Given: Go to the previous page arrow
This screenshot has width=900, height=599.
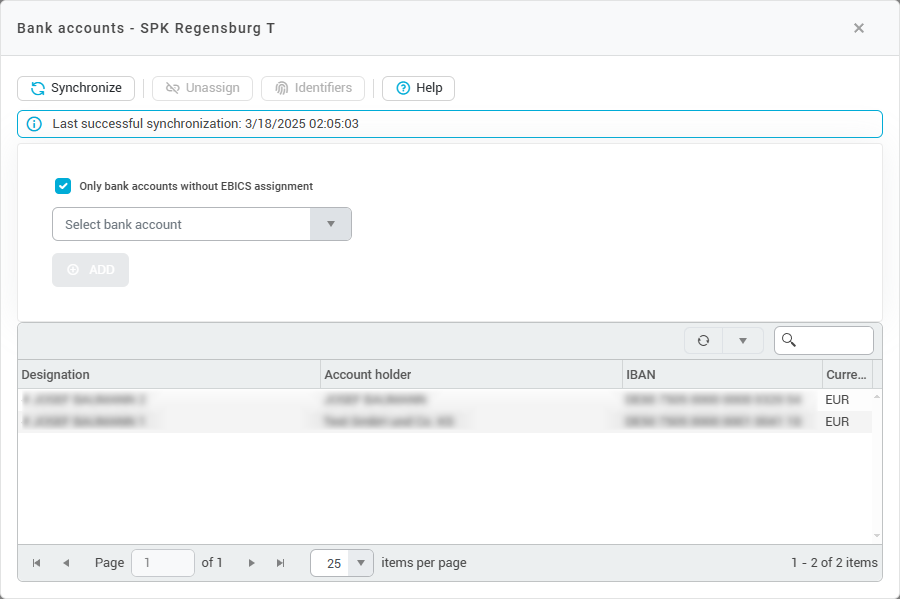Looking at the screenshot, I should coord(66,563).
